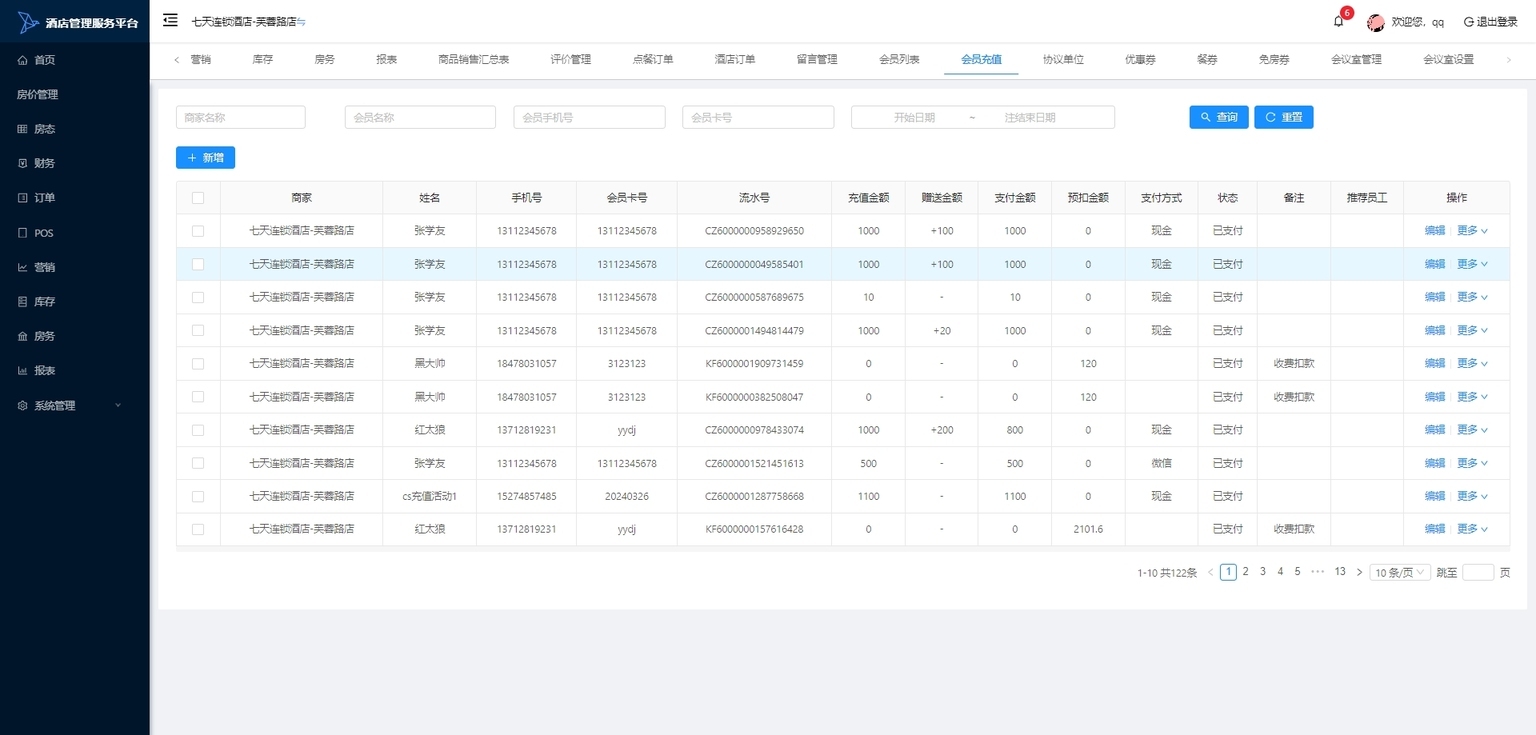Switch to the 优惠券 tab
The image size is (1536, 735).
1139,60
